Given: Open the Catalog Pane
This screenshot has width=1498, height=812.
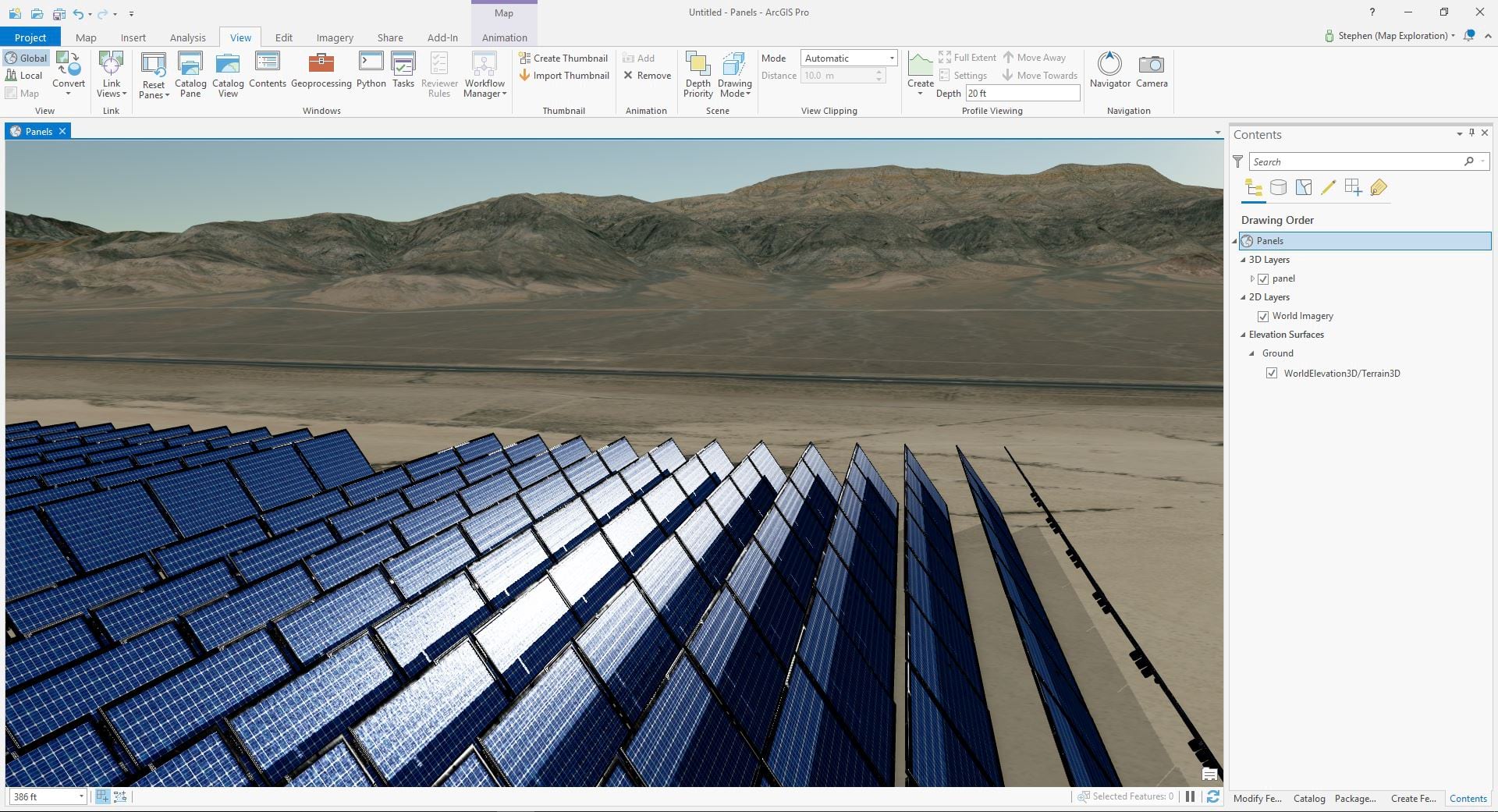Looking at the screenshot, I should [x=190, y=74].
